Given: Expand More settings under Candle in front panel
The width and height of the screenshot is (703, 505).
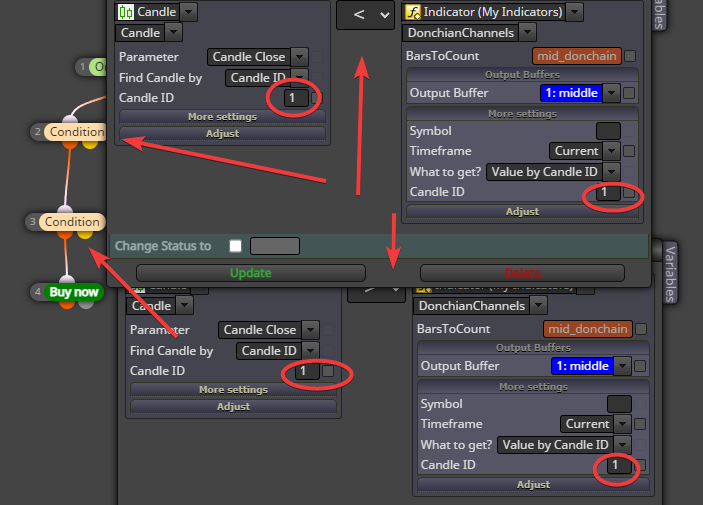Looking at the screenshot, I should (222, 117).
